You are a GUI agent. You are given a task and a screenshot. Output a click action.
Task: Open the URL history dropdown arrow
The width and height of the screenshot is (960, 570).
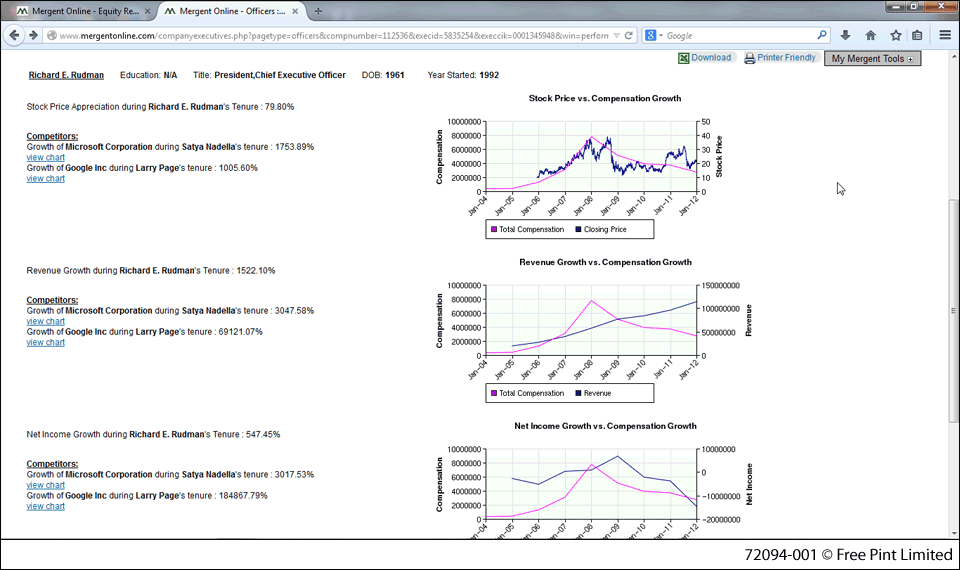coord(615,35)
